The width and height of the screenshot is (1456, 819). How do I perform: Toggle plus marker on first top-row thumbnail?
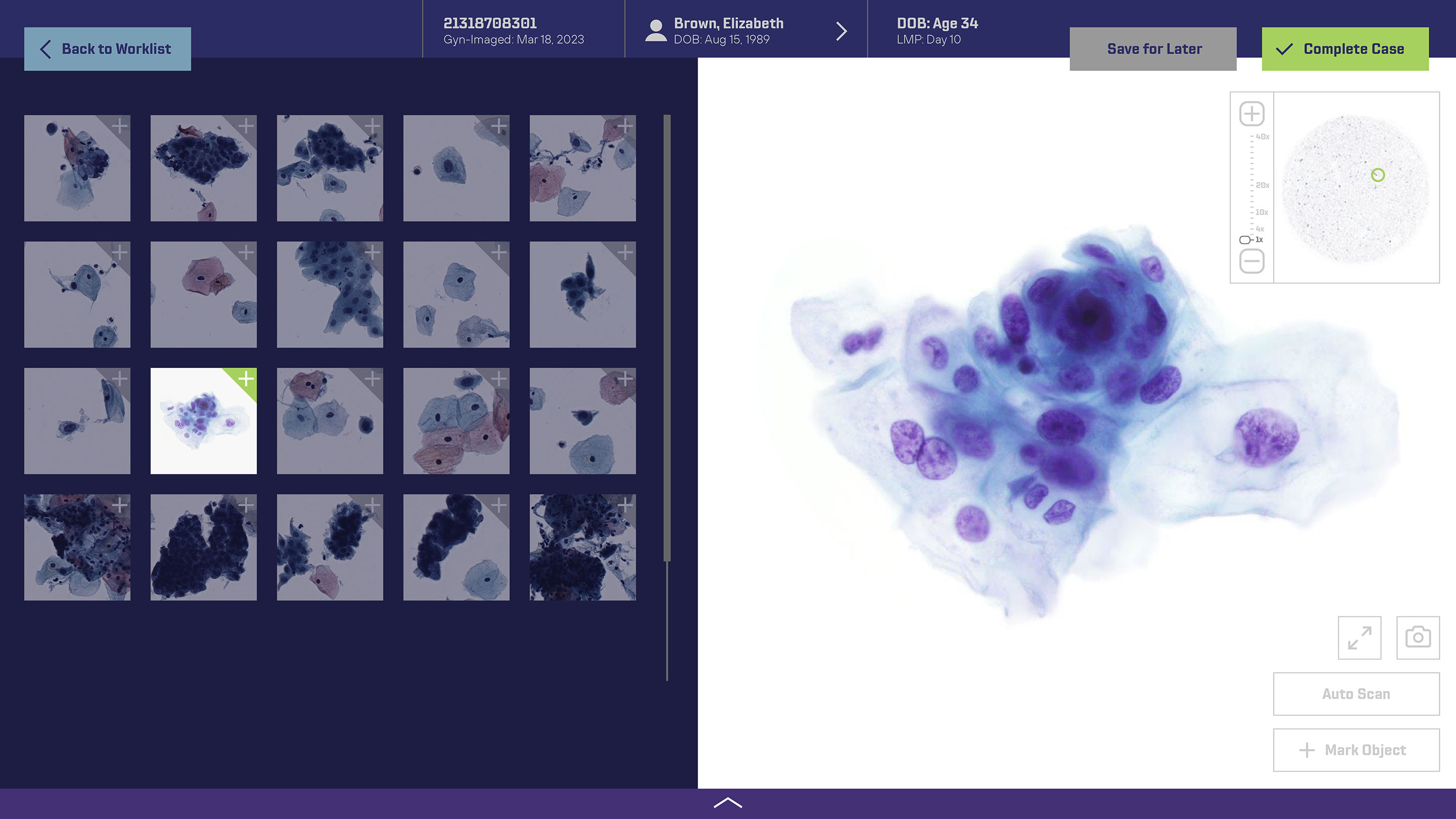coord(120,125)
